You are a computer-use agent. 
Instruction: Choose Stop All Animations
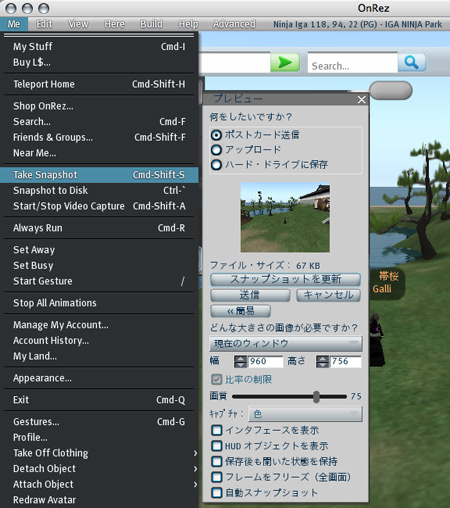(x=99, y=303)
